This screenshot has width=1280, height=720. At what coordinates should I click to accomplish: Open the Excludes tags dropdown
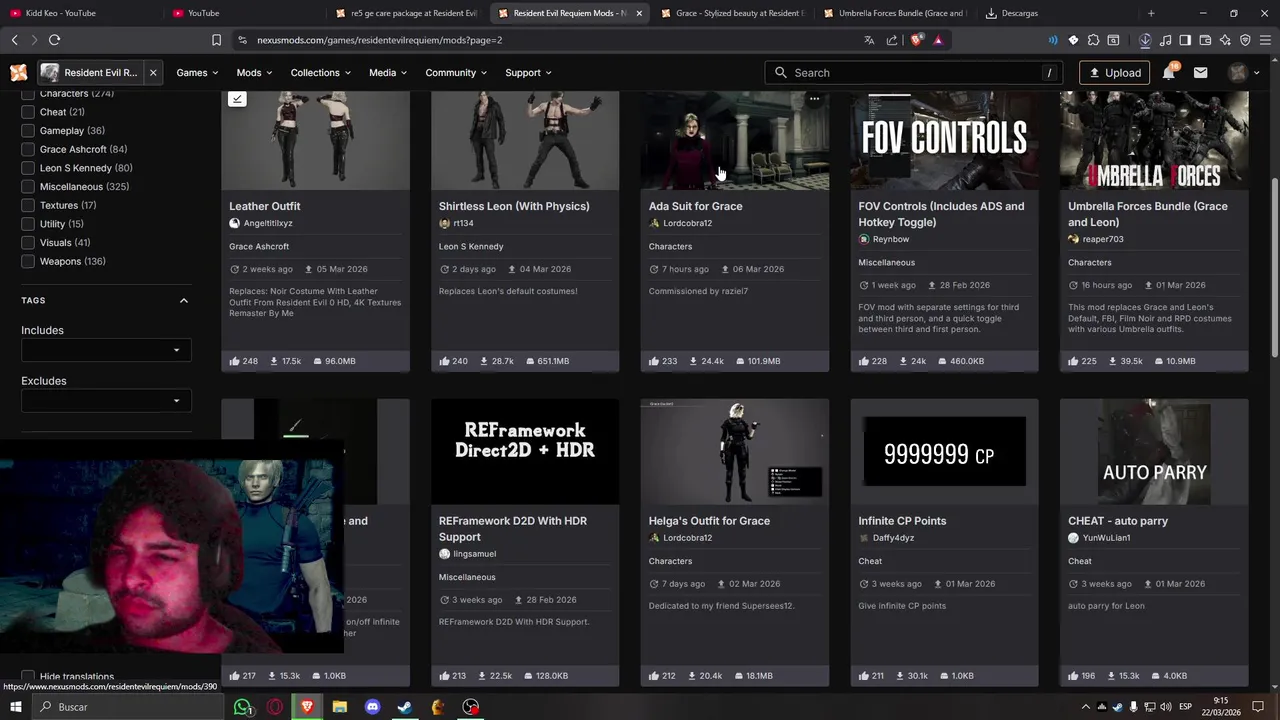106,401
